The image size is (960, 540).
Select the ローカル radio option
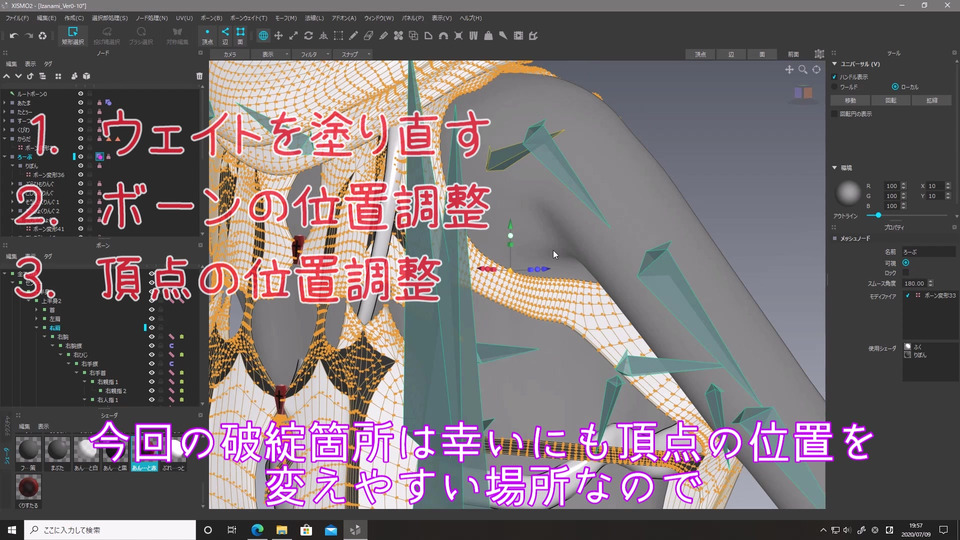895,87
